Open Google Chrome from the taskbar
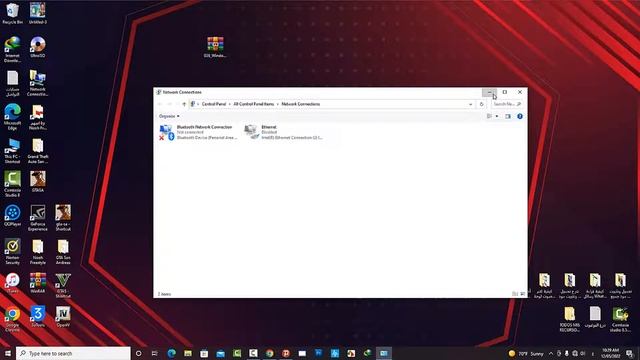This screenshot has width=640, height=360. coord(269,353)
